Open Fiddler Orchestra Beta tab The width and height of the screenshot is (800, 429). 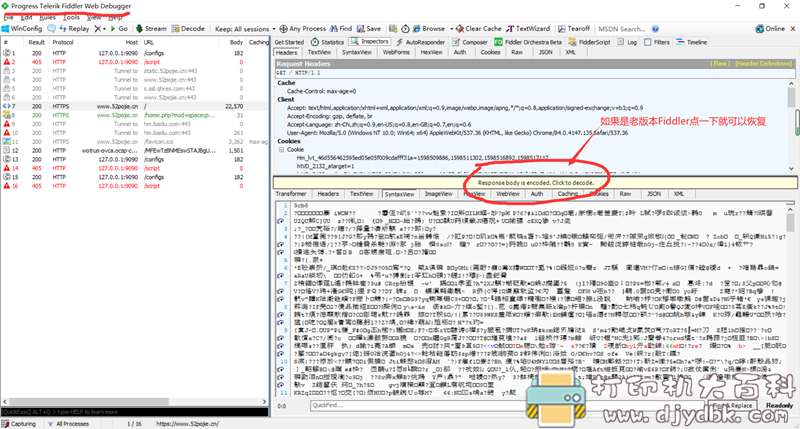point(528,42)
